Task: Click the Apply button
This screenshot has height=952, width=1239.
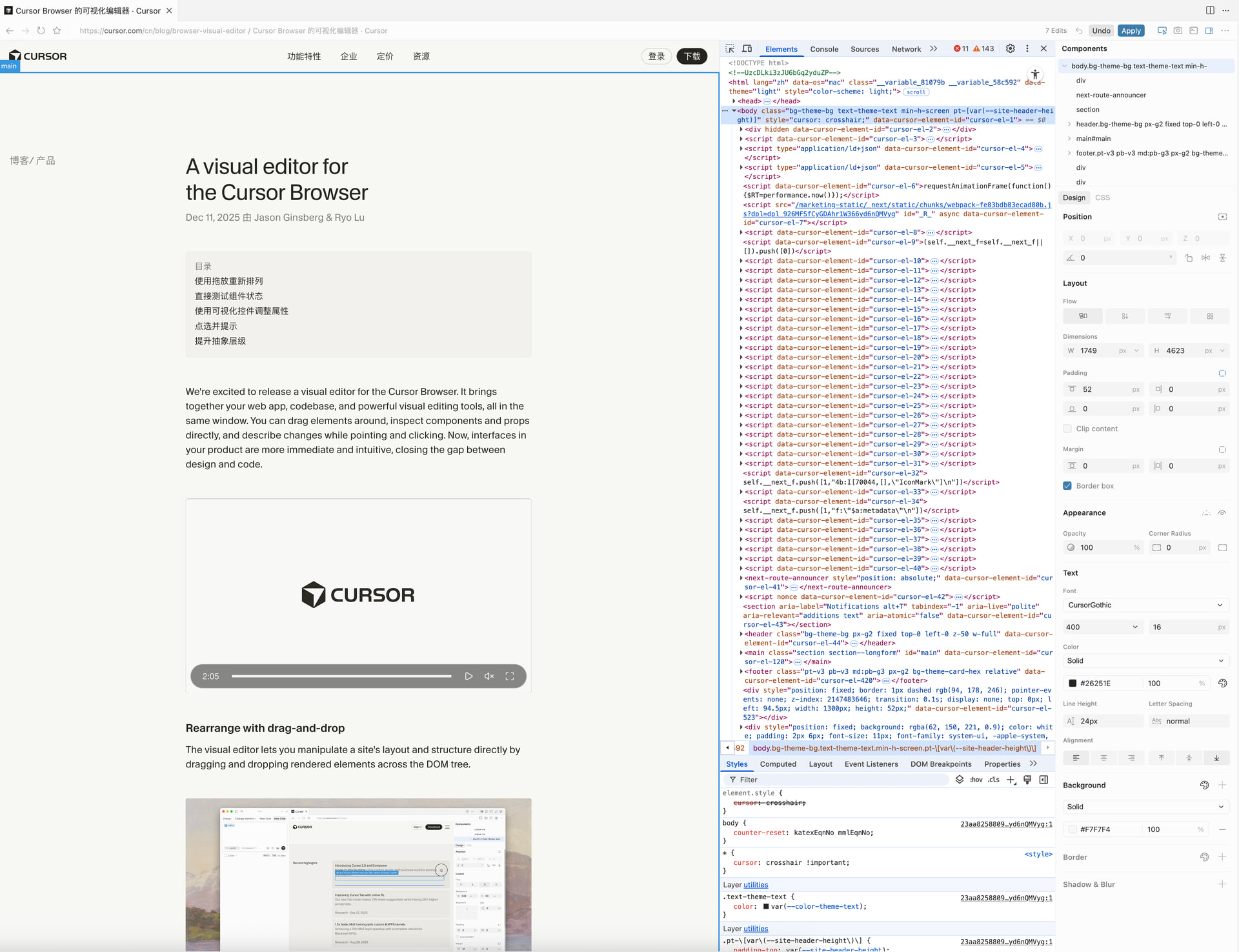Action: click(1131, 30)
